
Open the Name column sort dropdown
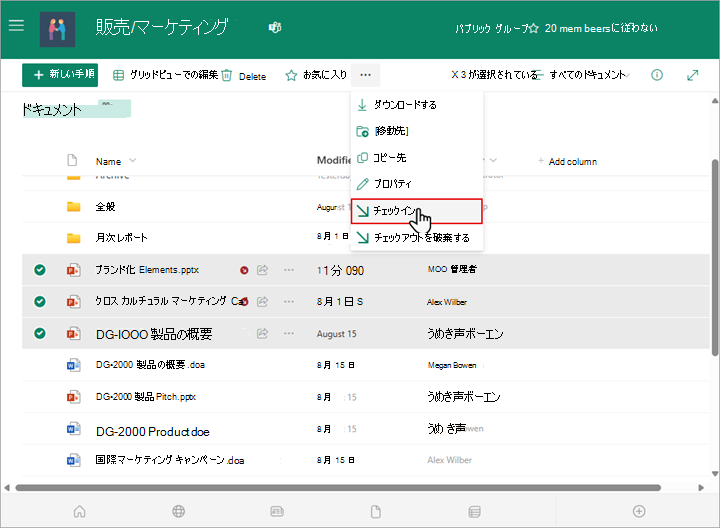pos(133,161)
